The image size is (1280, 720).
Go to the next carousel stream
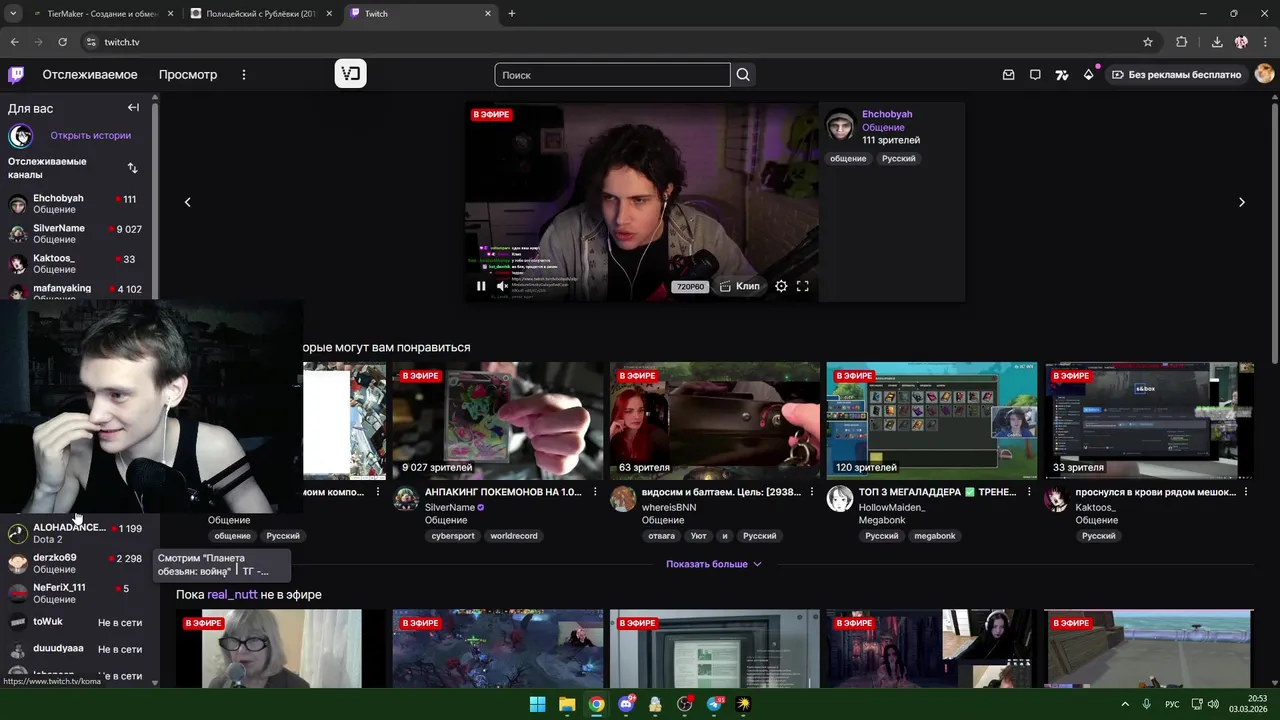(x=1242, y=202)
